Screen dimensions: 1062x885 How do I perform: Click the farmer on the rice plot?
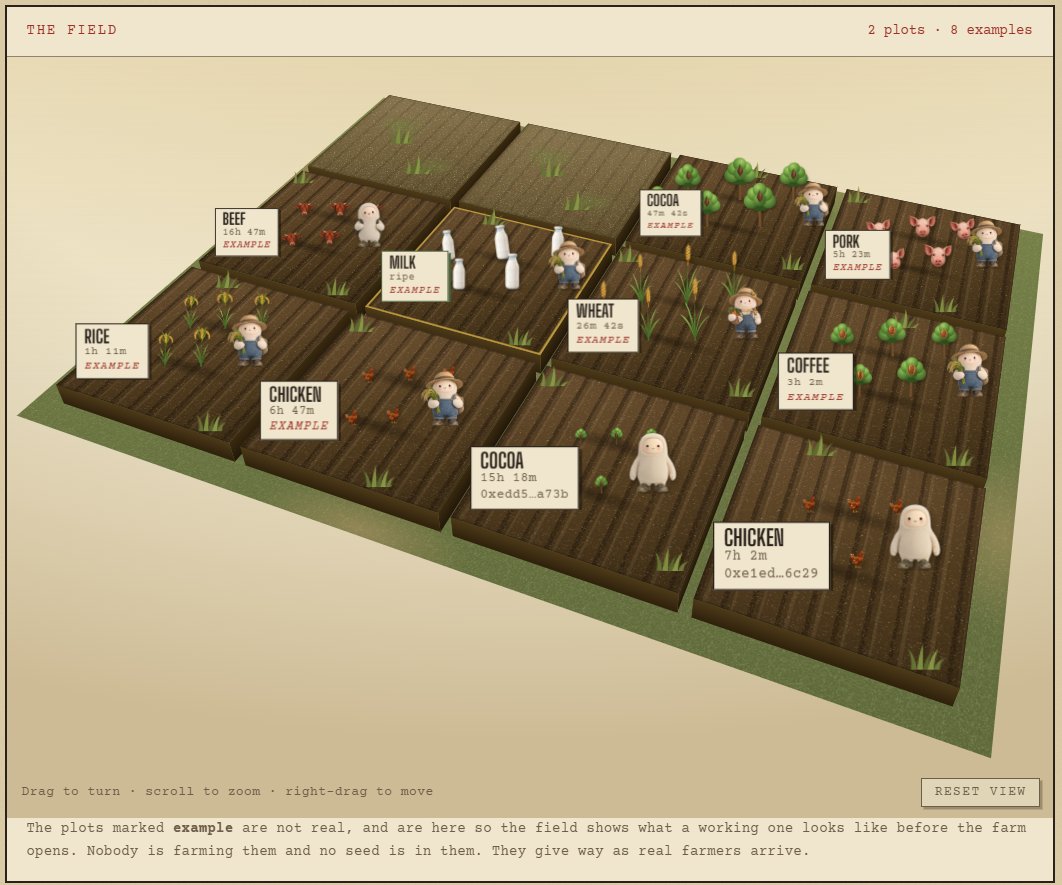[x=250, y=341]
